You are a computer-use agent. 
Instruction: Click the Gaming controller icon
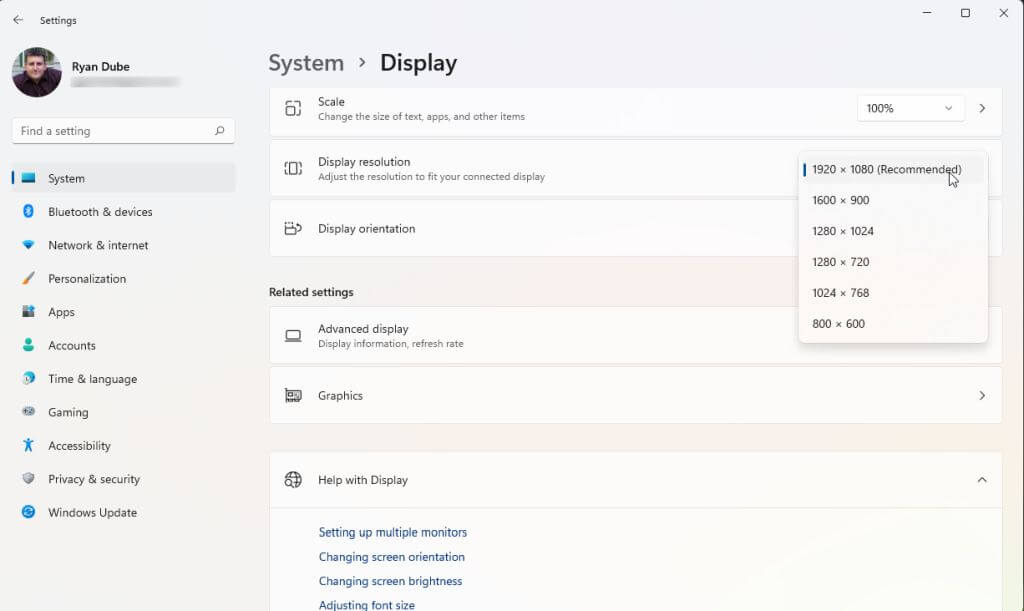[28, 412]
